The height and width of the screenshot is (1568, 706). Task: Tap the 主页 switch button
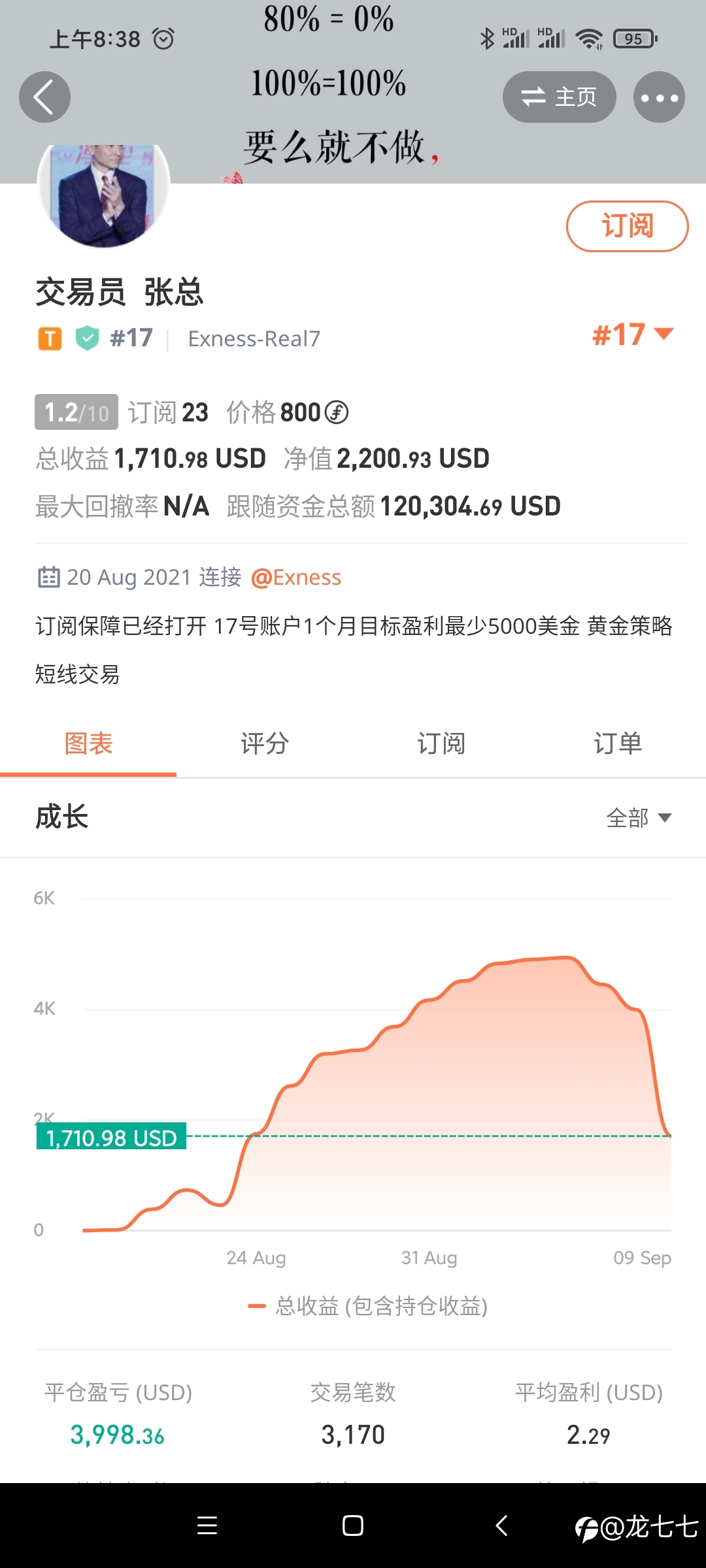559,97
